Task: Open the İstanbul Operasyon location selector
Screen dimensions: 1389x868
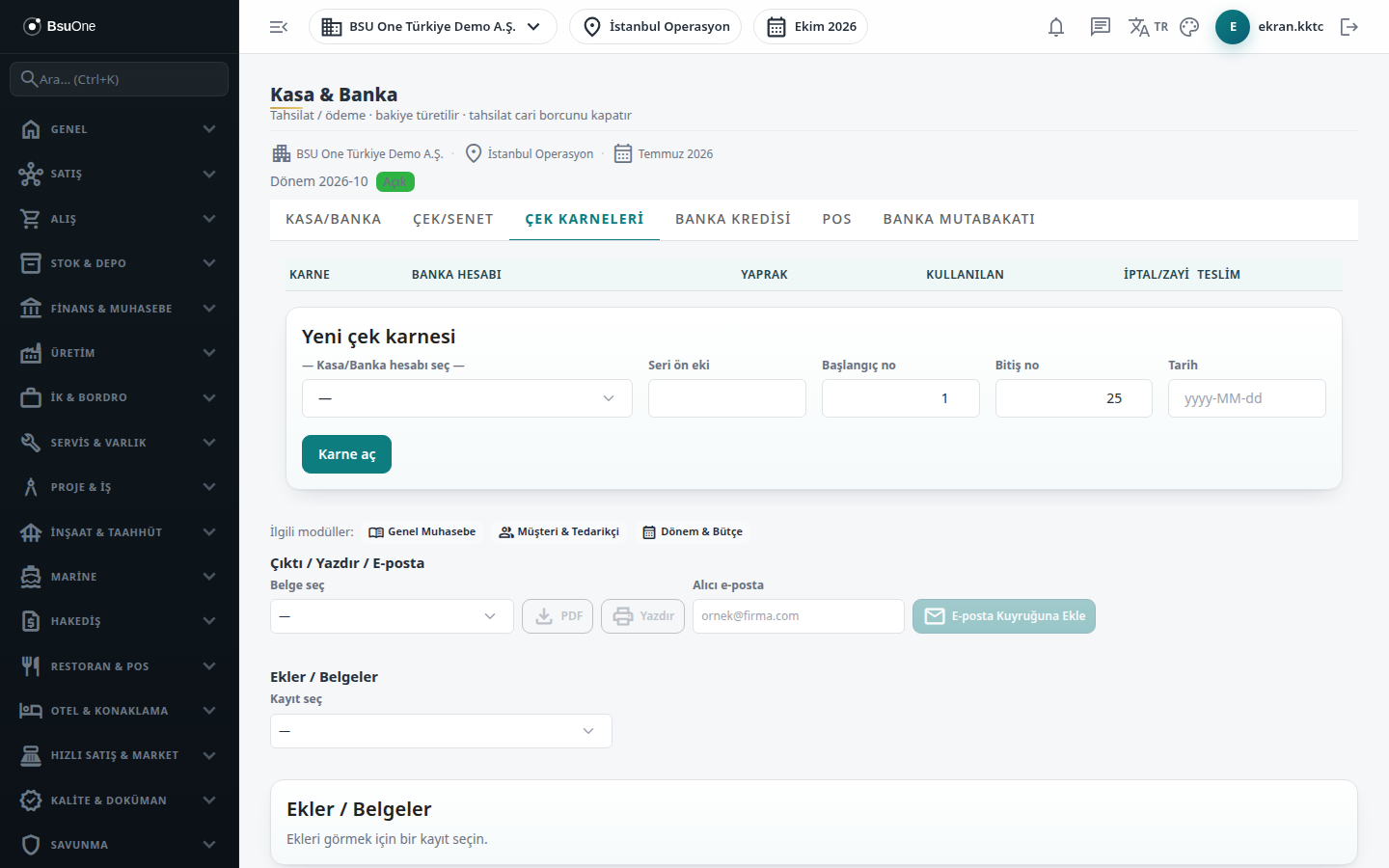Action: pyautogui.click(x=656, y=27)
